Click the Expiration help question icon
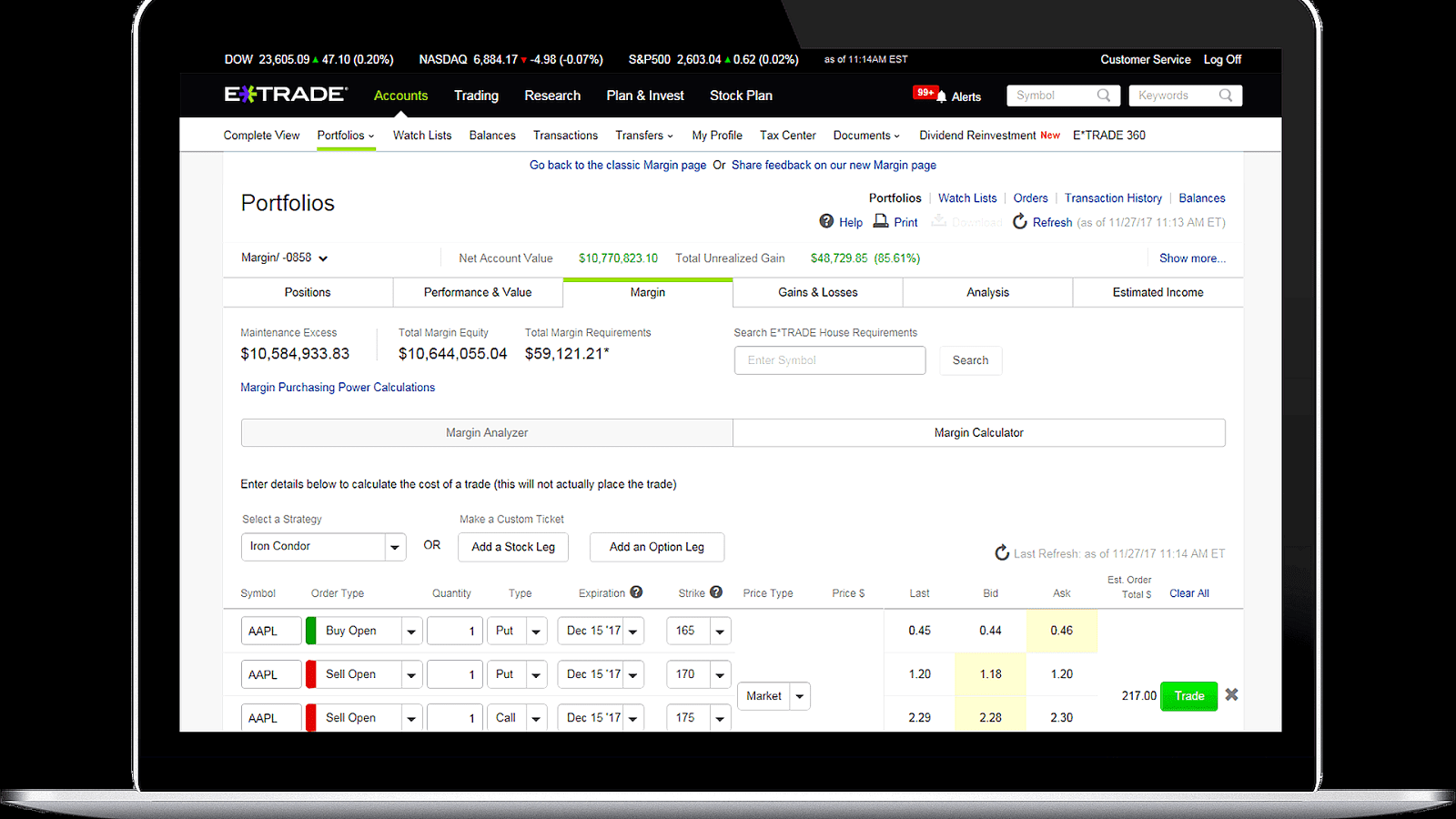Screen dimensions: 1456x819 point(636,591)
